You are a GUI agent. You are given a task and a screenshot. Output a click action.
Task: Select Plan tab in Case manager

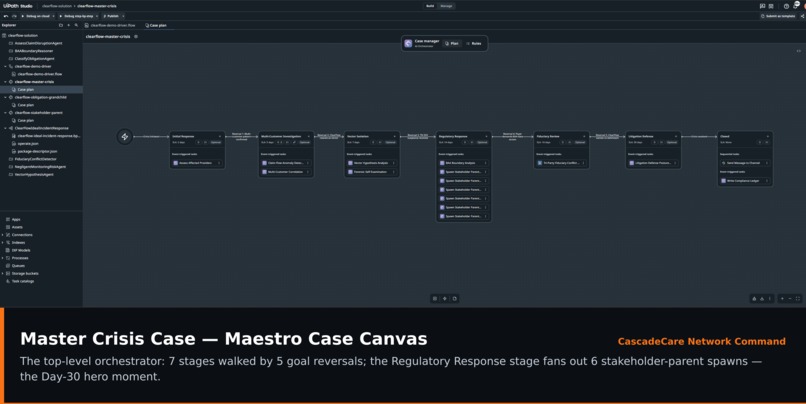pos(452,44)
